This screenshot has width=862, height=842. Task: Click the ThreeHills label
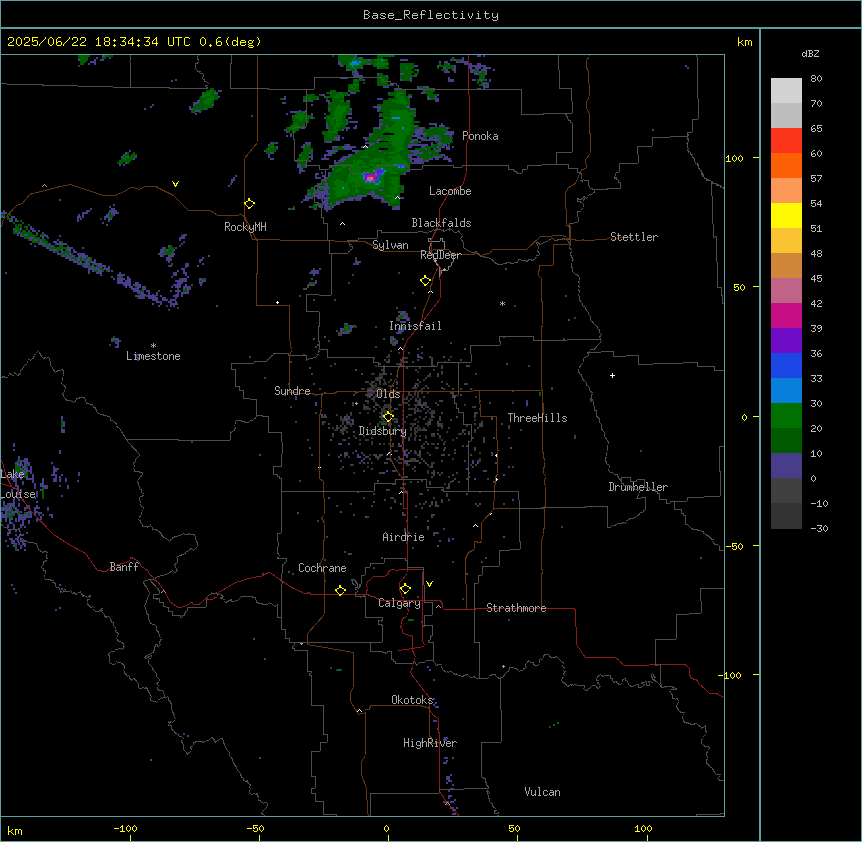pos(537,418)
